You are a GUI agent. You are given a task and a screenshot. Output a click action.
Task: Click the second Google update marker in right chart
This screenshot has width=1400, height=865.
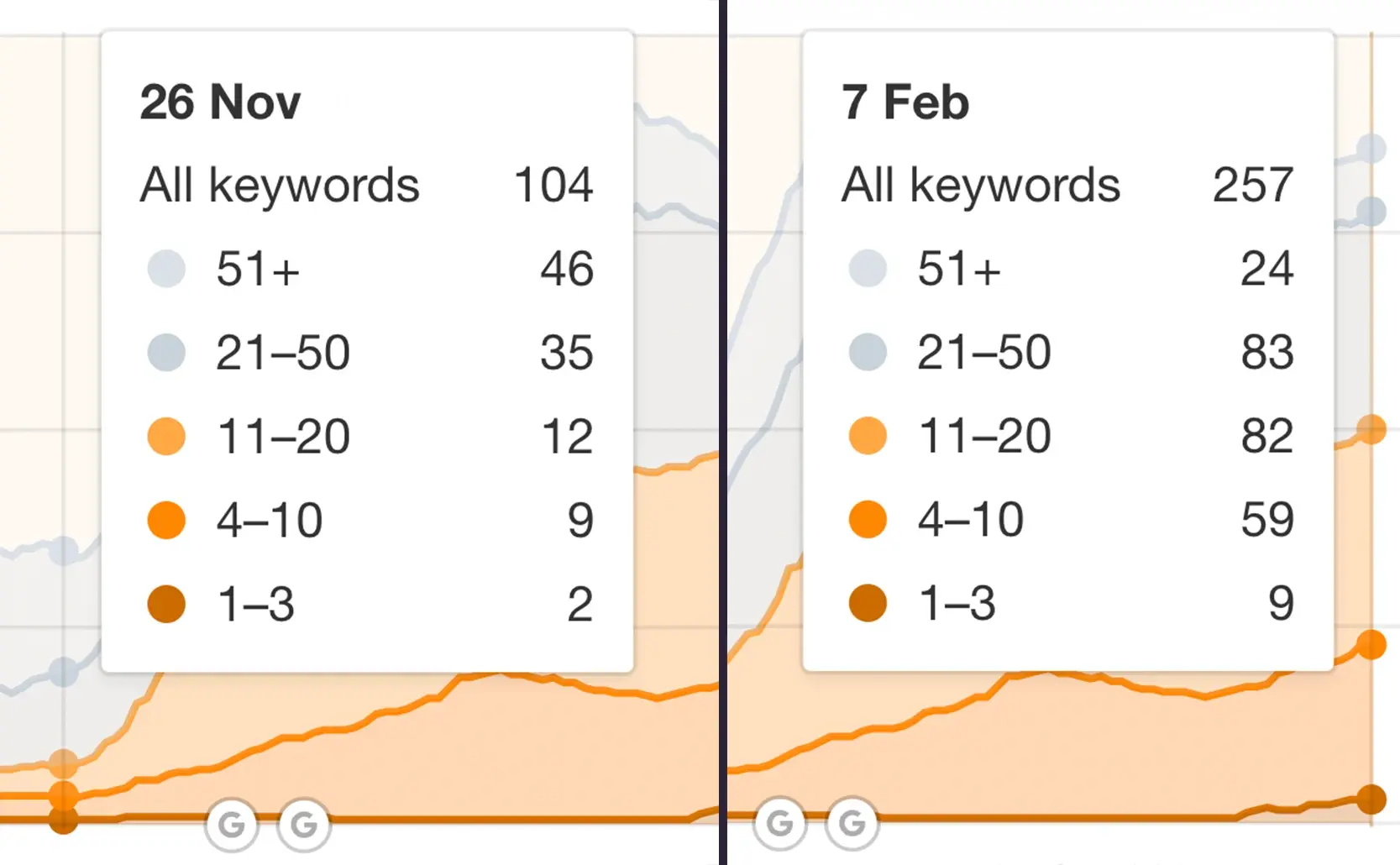(852, 823)
